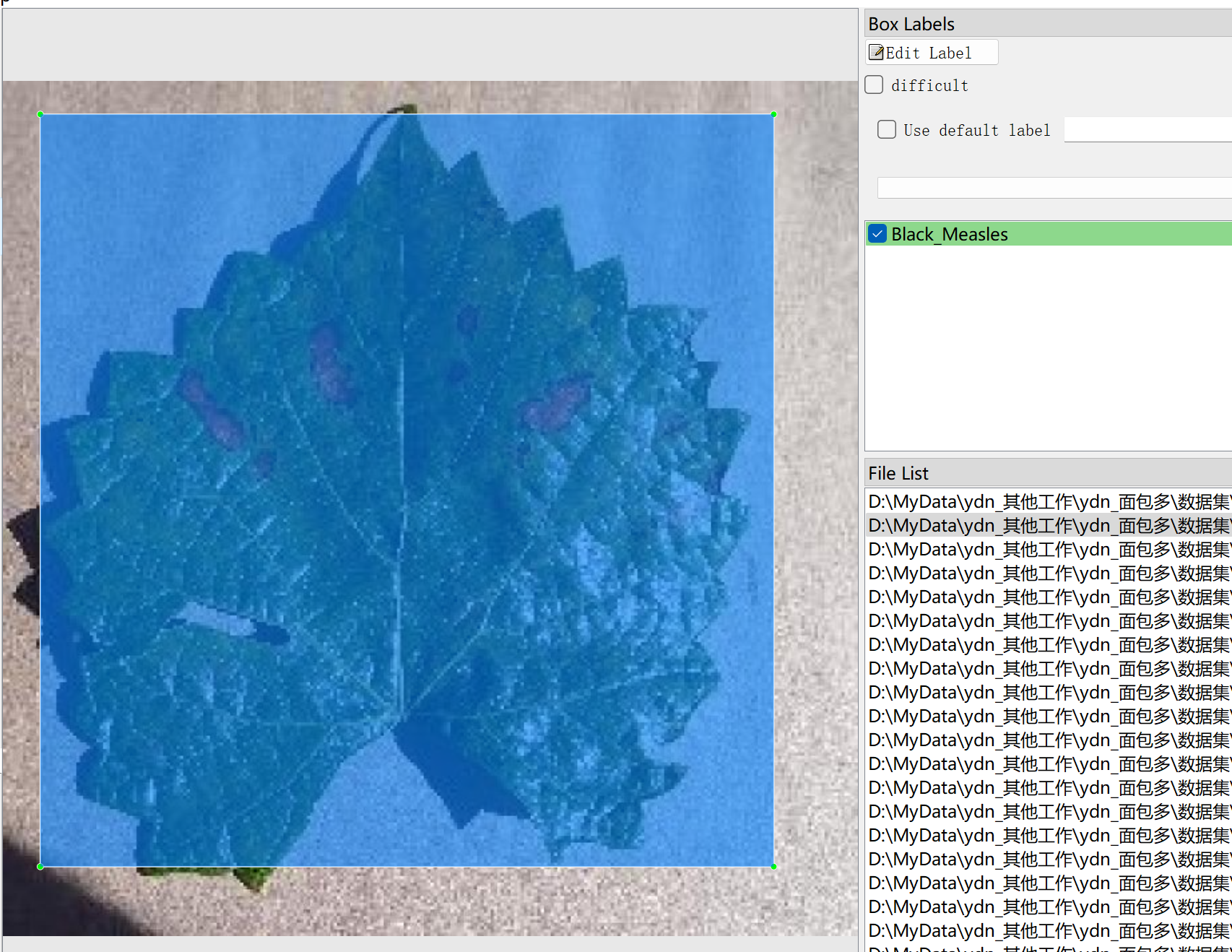Click the Box Labels panel header
The width and height of the screenshot is (1232, 952).
click(x=1049, y=24)
